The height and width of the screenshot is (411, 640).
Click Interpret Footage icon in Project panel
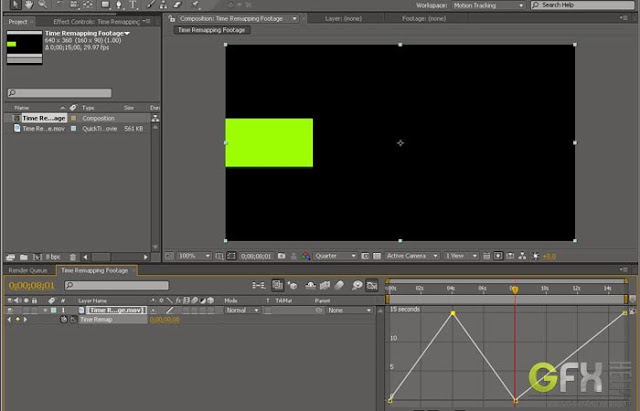click(11, 257)
